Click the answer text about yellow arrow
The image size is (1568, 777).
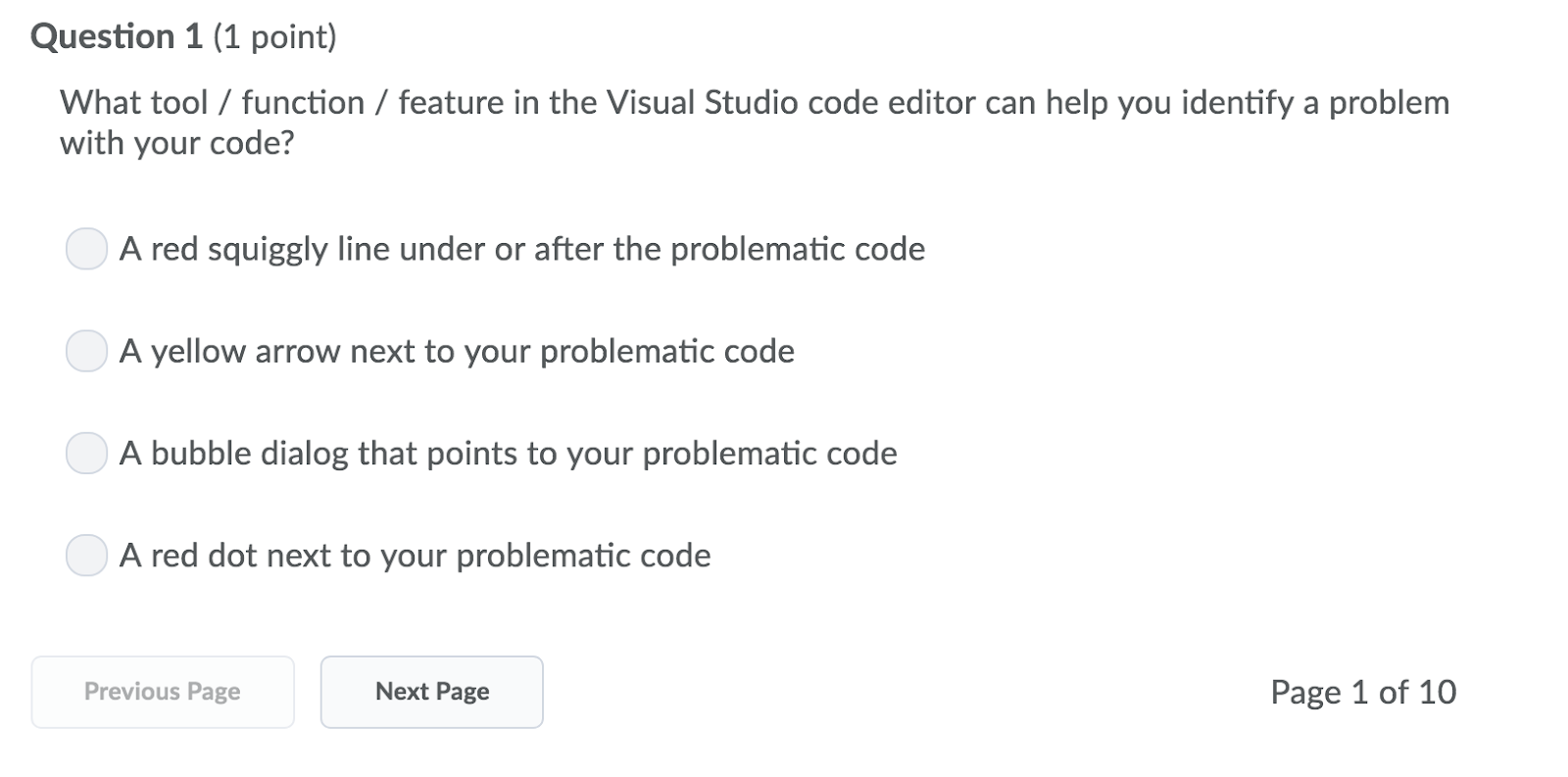point(457,352)
